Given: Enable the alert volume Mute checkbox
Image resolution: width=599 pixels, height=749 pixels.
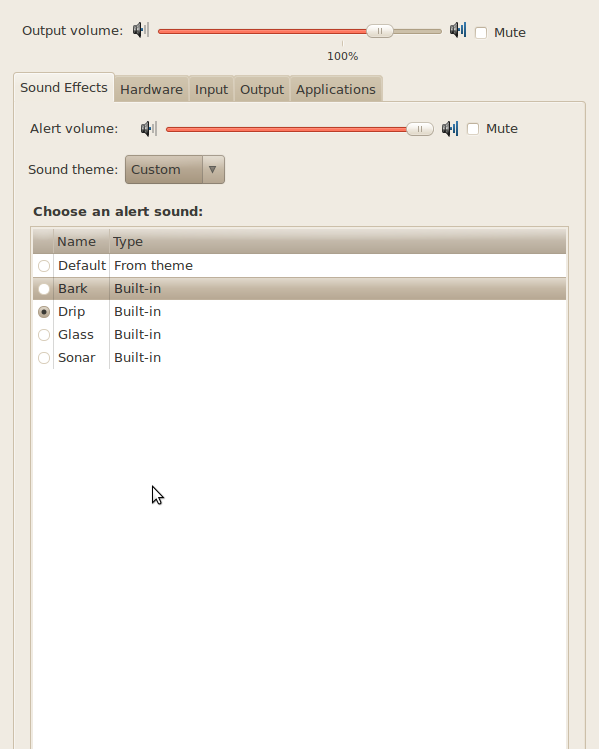Looking at the screenshot, I should 473,129.
